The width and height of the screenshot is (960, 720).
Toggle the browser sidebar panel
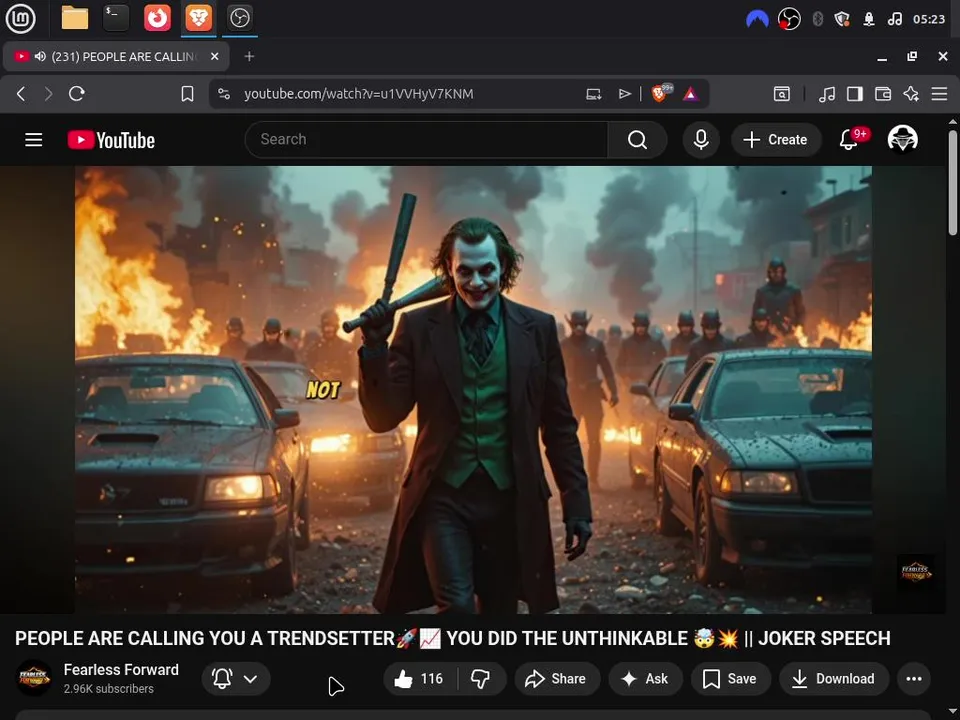point(855,94)
